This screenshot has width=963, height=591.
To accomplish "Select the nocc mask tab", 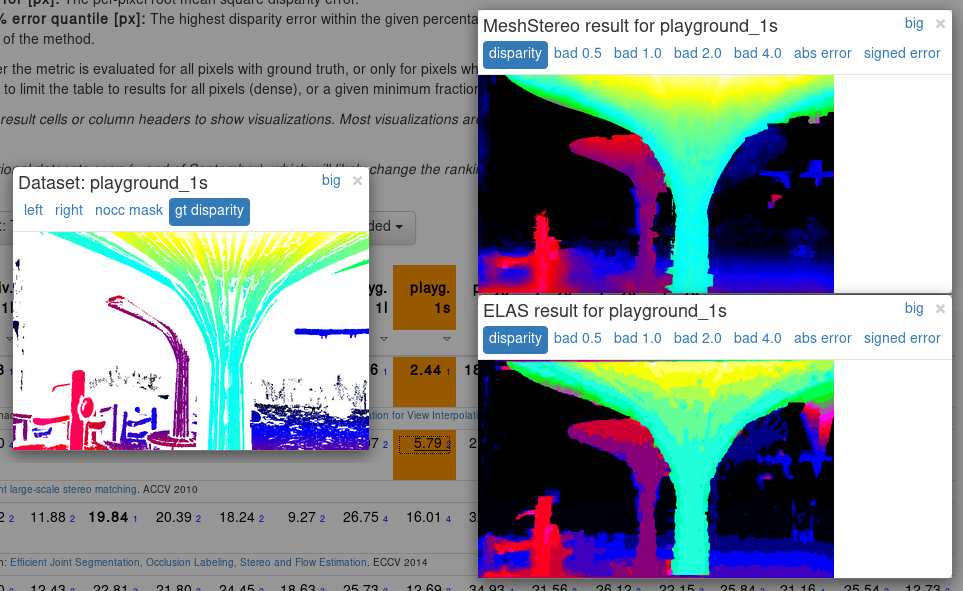I will (x=129, y=210).
